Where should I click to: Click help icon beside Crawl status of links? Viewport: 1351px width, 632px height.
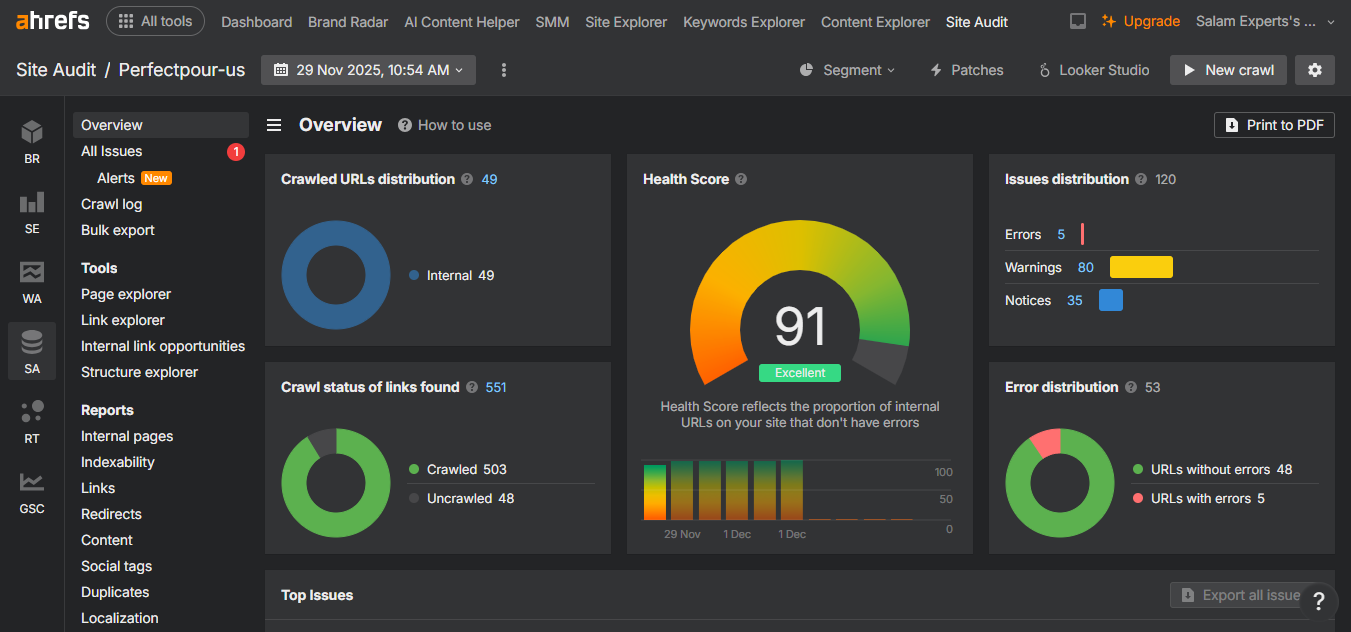pyautogui.click(x=471, y=387)
